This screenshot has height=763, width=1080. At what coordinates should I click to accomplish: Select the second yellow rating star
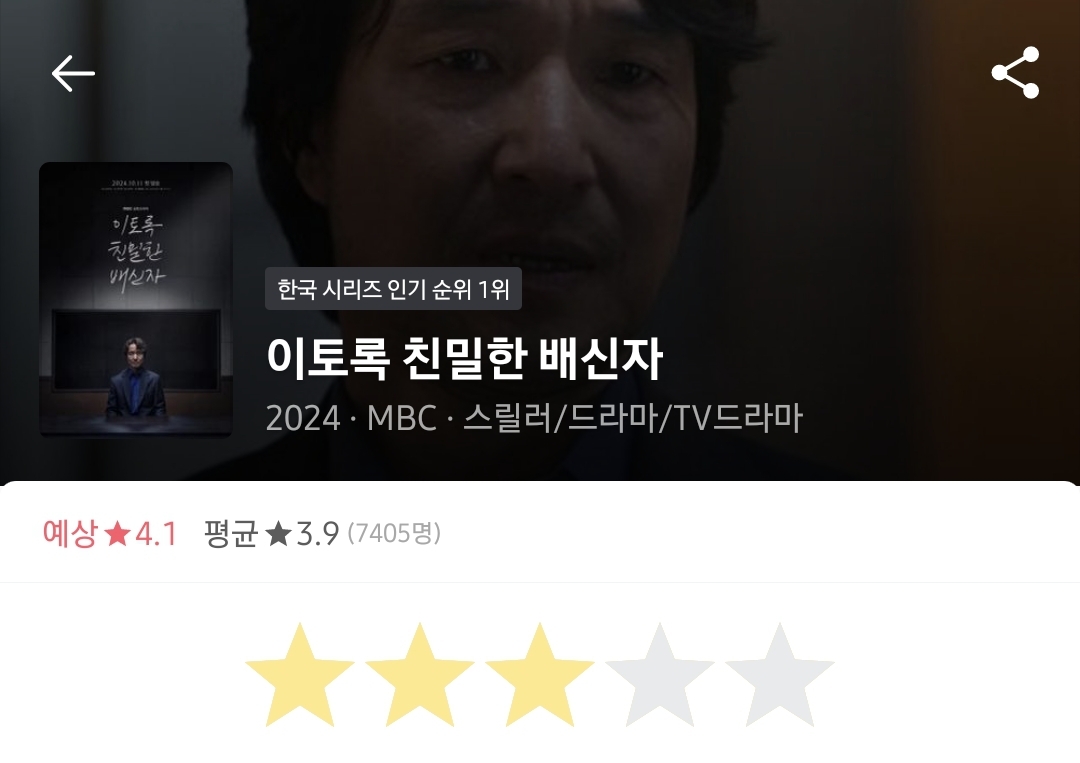(419, 675)
